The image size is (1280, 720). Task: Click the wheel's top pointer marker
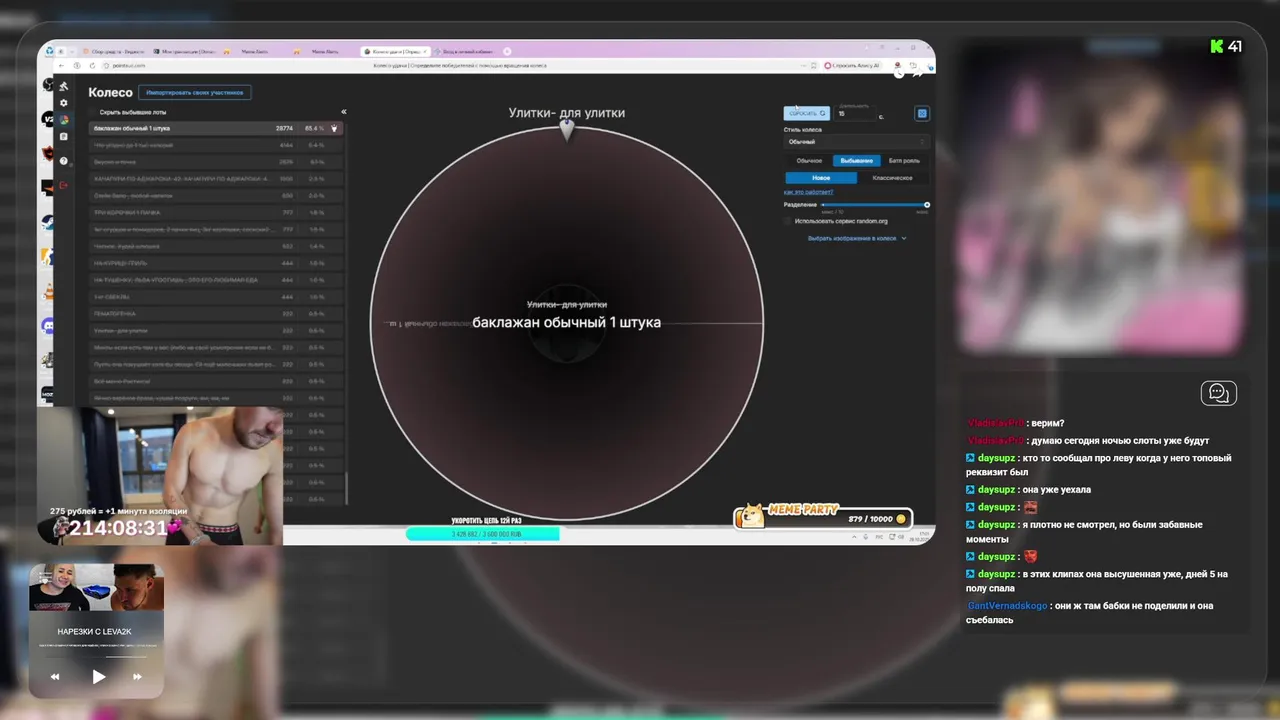[567, 129]
